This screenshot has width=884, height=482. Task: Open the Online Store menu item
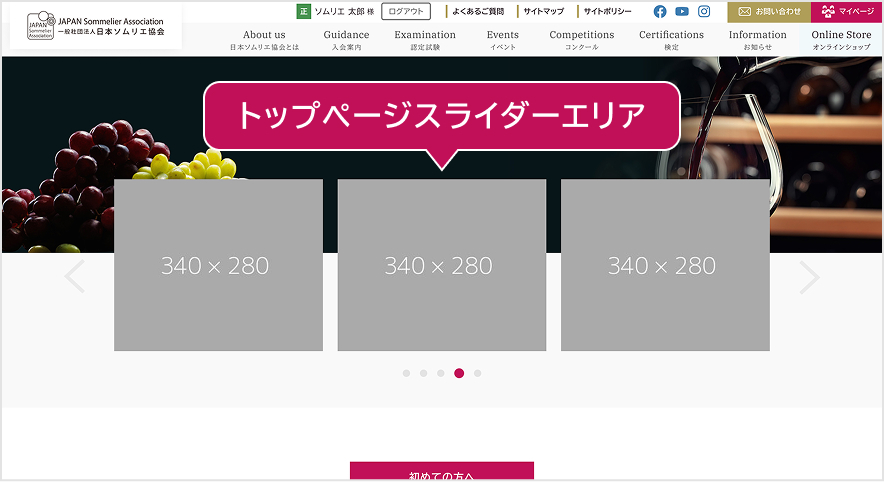841,40
